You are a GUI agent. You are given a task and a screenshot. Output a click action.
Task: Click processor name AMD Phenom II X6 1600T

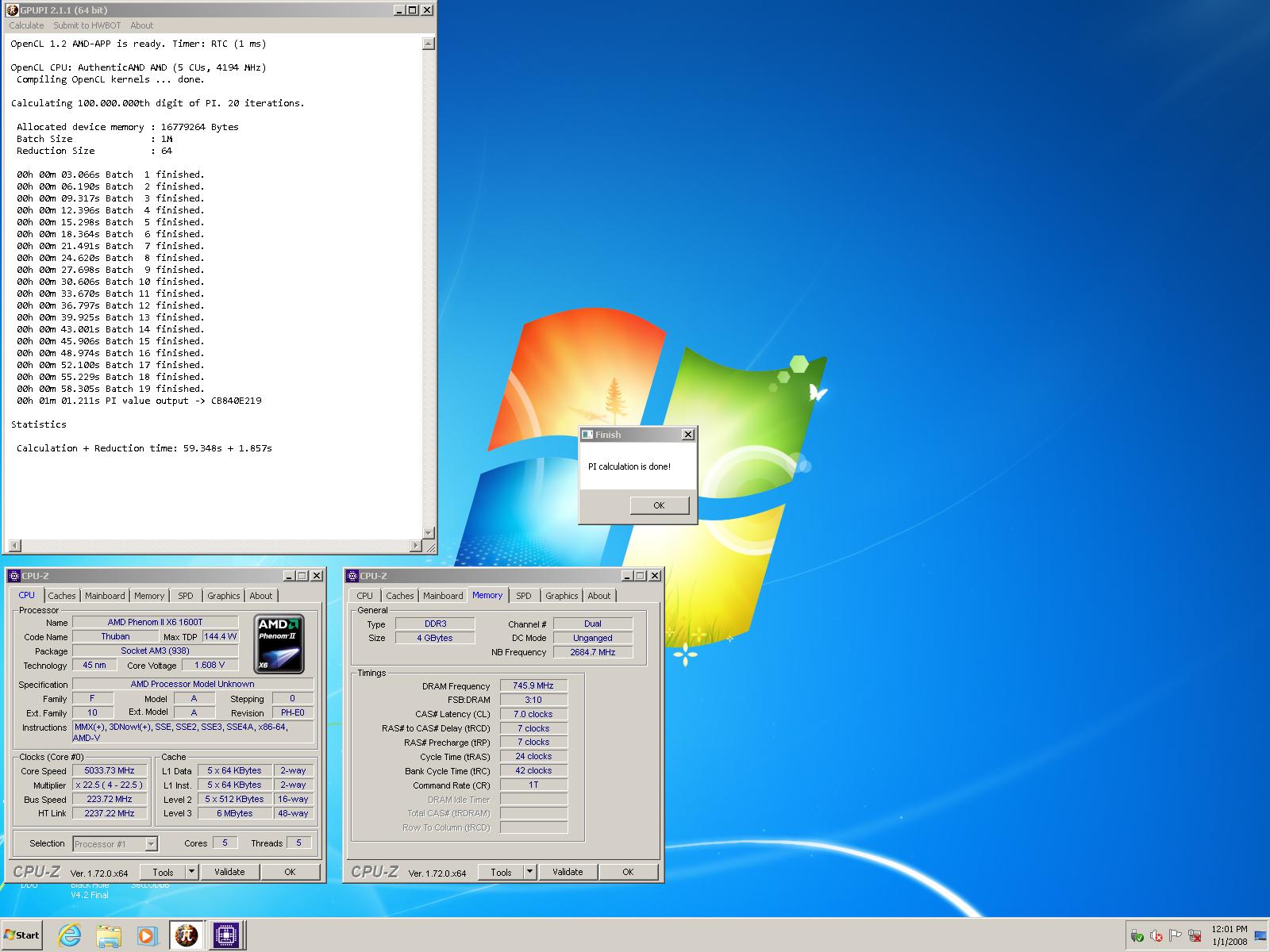156,622
